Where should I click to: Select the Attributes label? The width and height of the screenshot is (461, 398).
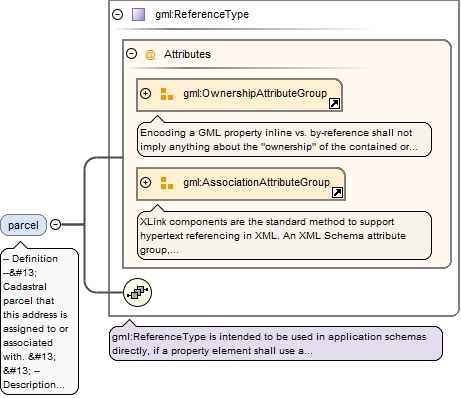[187, 54]
